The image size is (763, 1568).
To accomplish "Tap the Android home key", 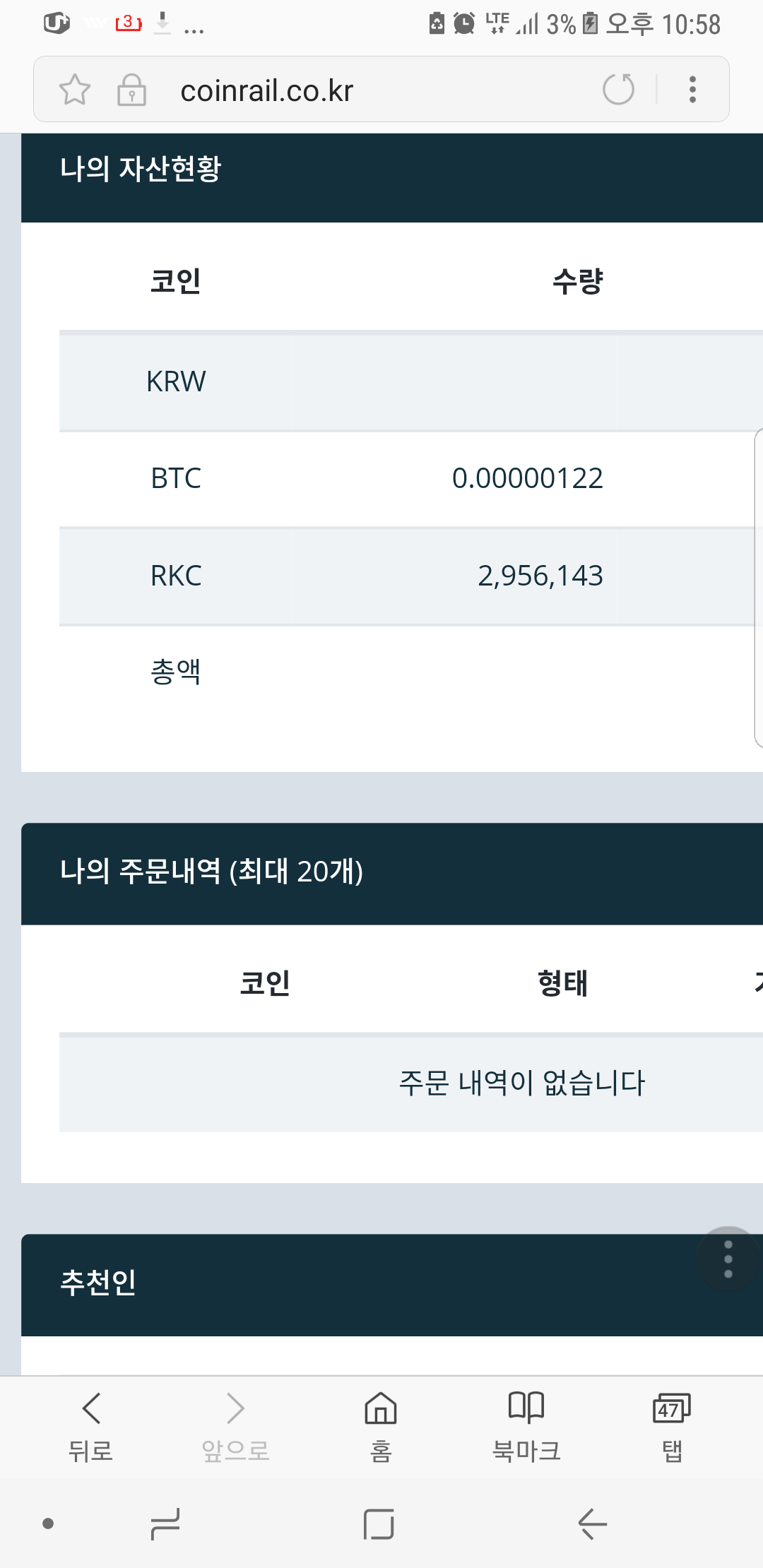I will pos(379,1526).
